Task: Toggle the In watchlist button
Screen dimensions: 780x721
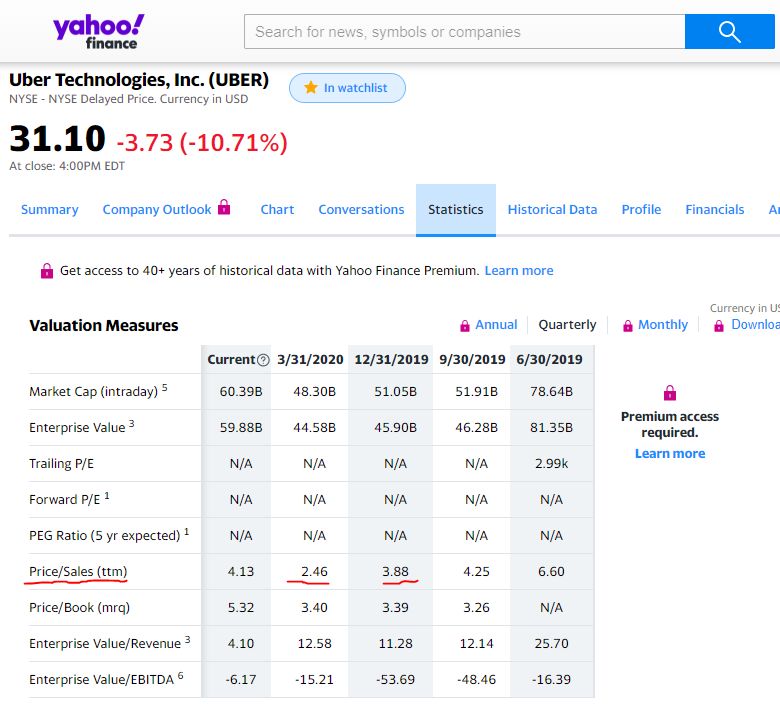Action: [347, 88]
